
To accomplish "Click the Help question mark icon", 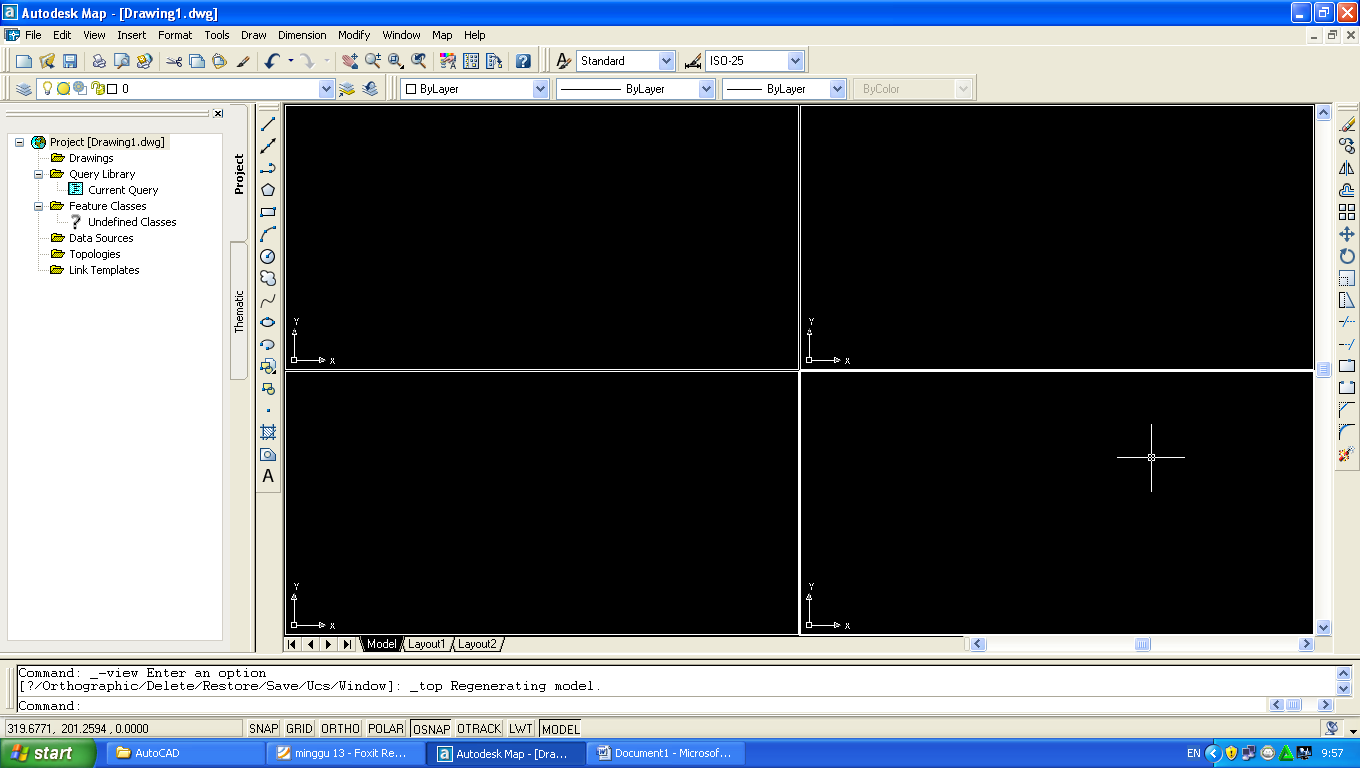I will pos(523,61).
